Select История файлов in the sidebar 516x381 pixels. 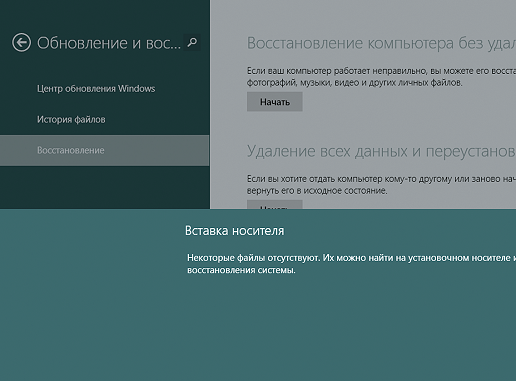tap(71, 119)
